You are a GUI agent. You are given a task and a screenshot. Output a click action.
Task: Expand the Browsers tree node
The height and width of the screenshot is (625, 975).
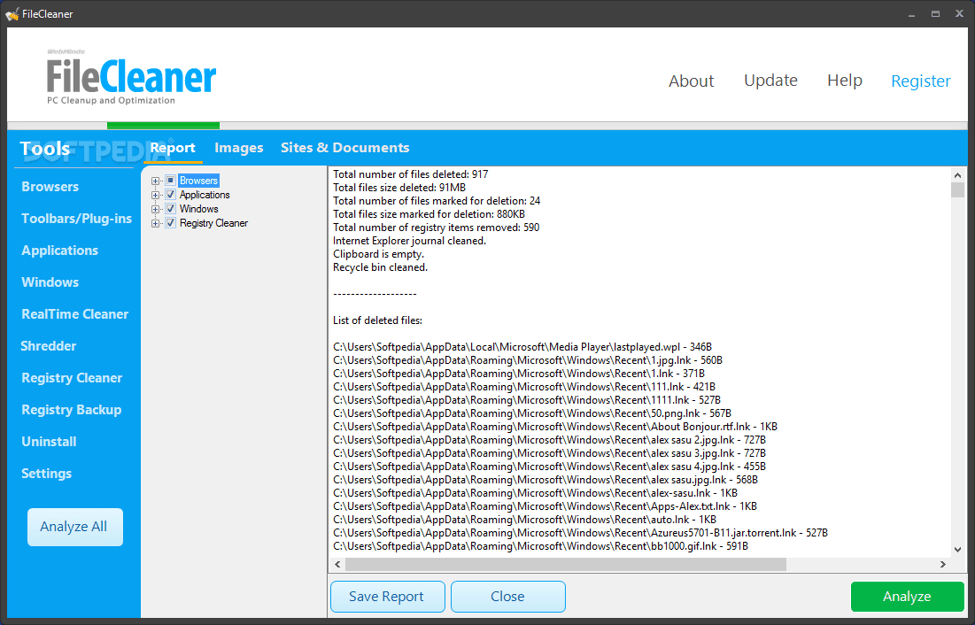[x=155, y=180]
